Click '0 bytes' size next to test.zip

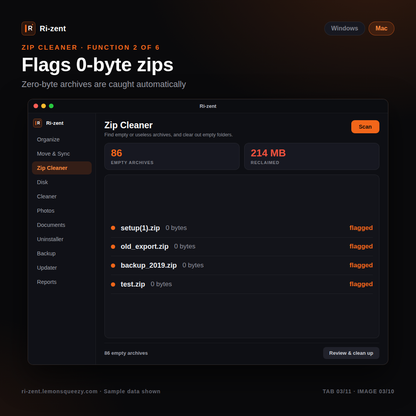coord(161,284)
